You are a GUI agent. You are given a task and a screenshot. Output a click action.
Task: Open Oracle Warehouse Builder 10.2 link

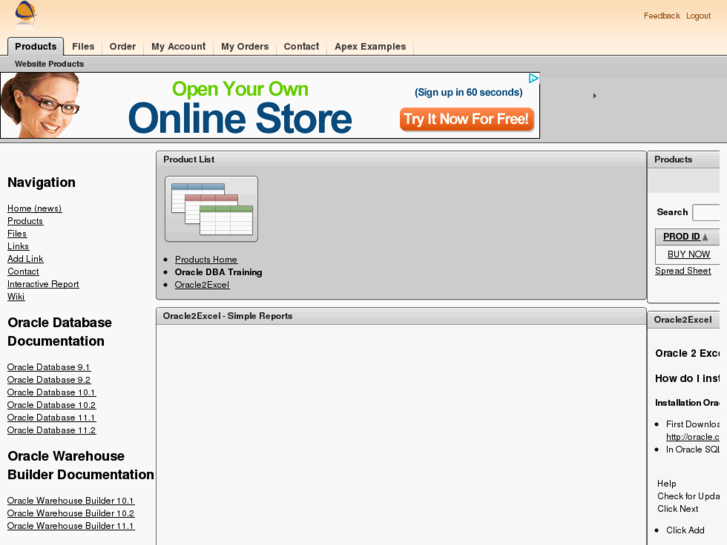[x=70, y=513]
